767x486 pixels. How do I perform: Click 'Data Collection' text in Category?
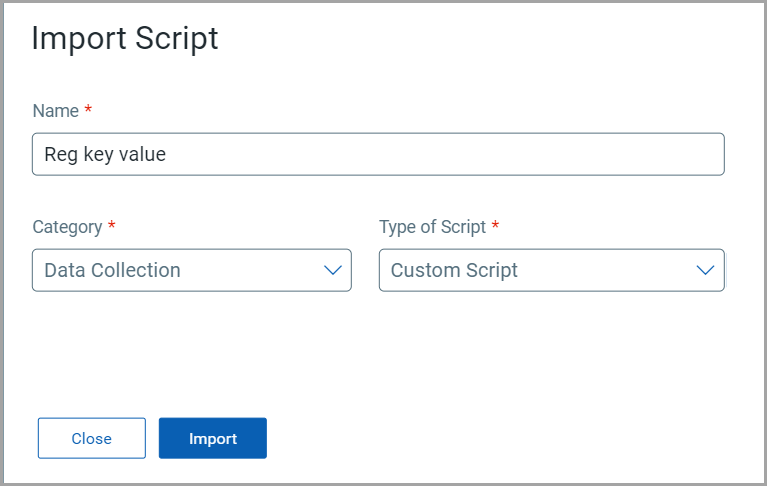(112, 271)
